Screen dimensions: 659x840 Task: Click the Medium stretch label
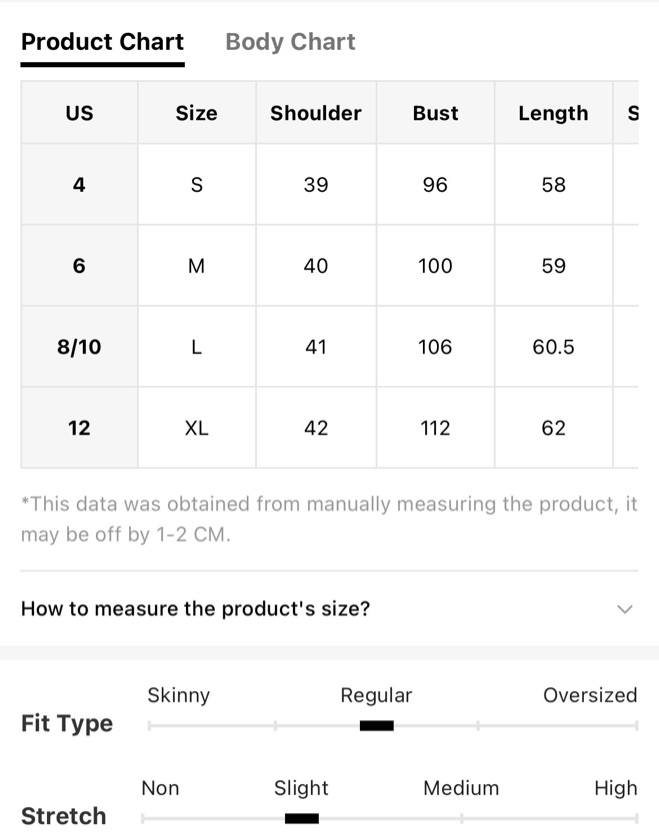coord(461,788)
